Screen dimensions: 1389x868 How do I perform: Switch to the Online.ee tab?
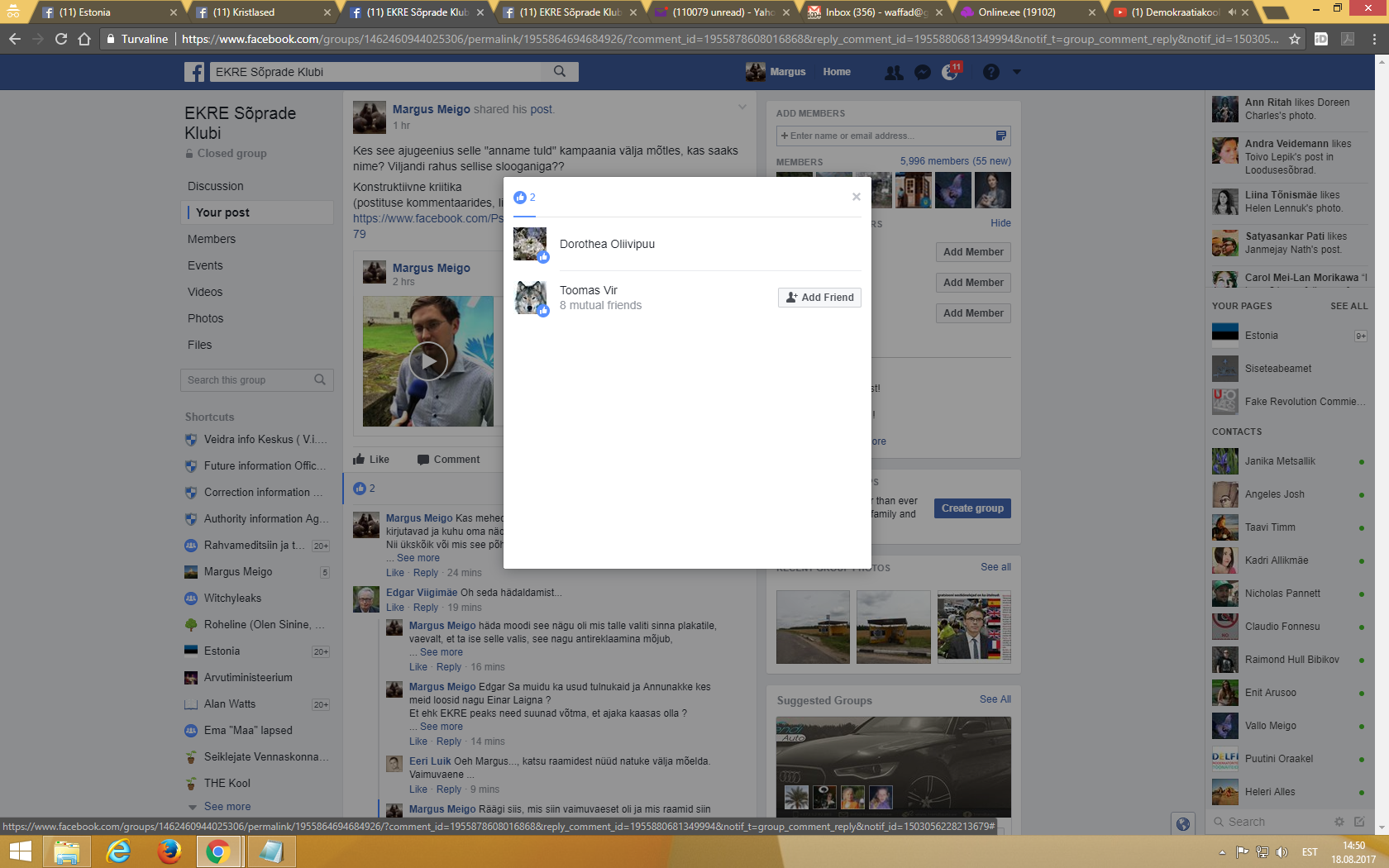click(x=1025, y=12)
